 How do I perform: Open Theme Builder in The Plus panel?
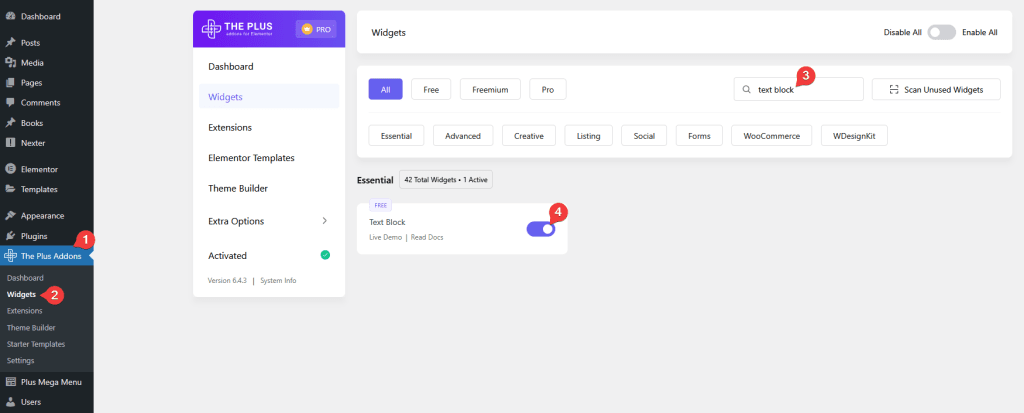click(238, 188)
